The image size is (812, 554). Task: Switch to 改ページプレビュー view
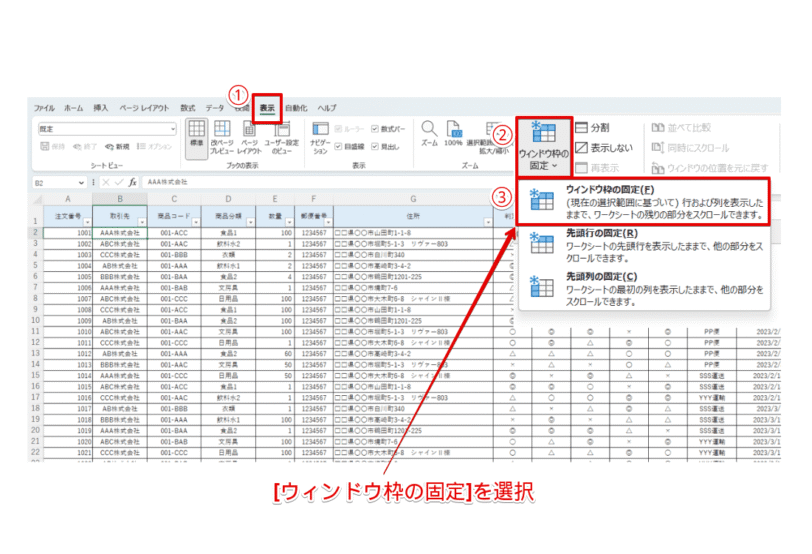coord(222,137)
